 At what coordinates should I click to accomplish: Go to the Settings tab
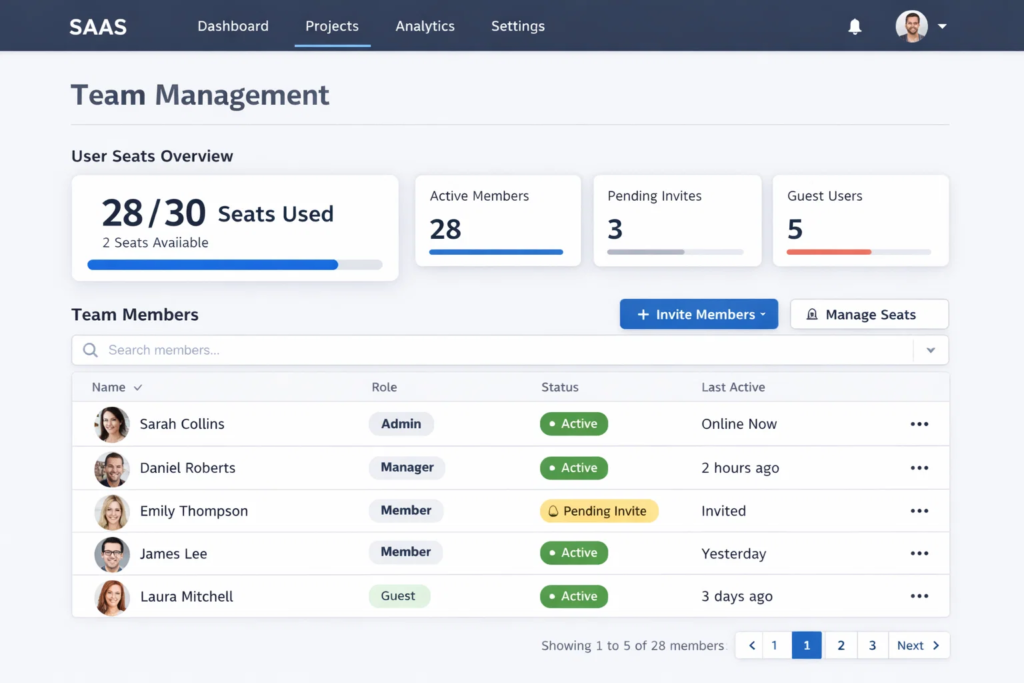click(518, 26)
